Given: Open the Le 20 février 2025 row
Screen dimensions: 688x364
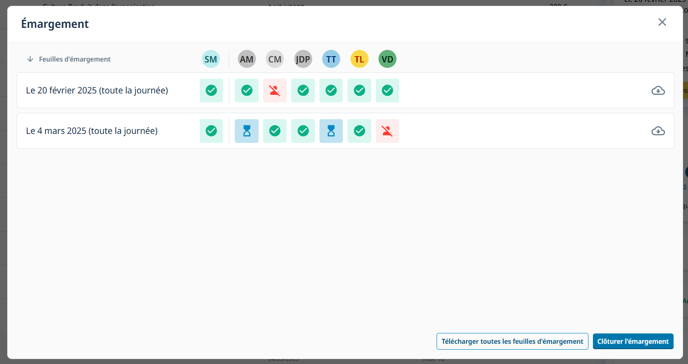Looking at the screenshot, I should click(x=345, y=90).
